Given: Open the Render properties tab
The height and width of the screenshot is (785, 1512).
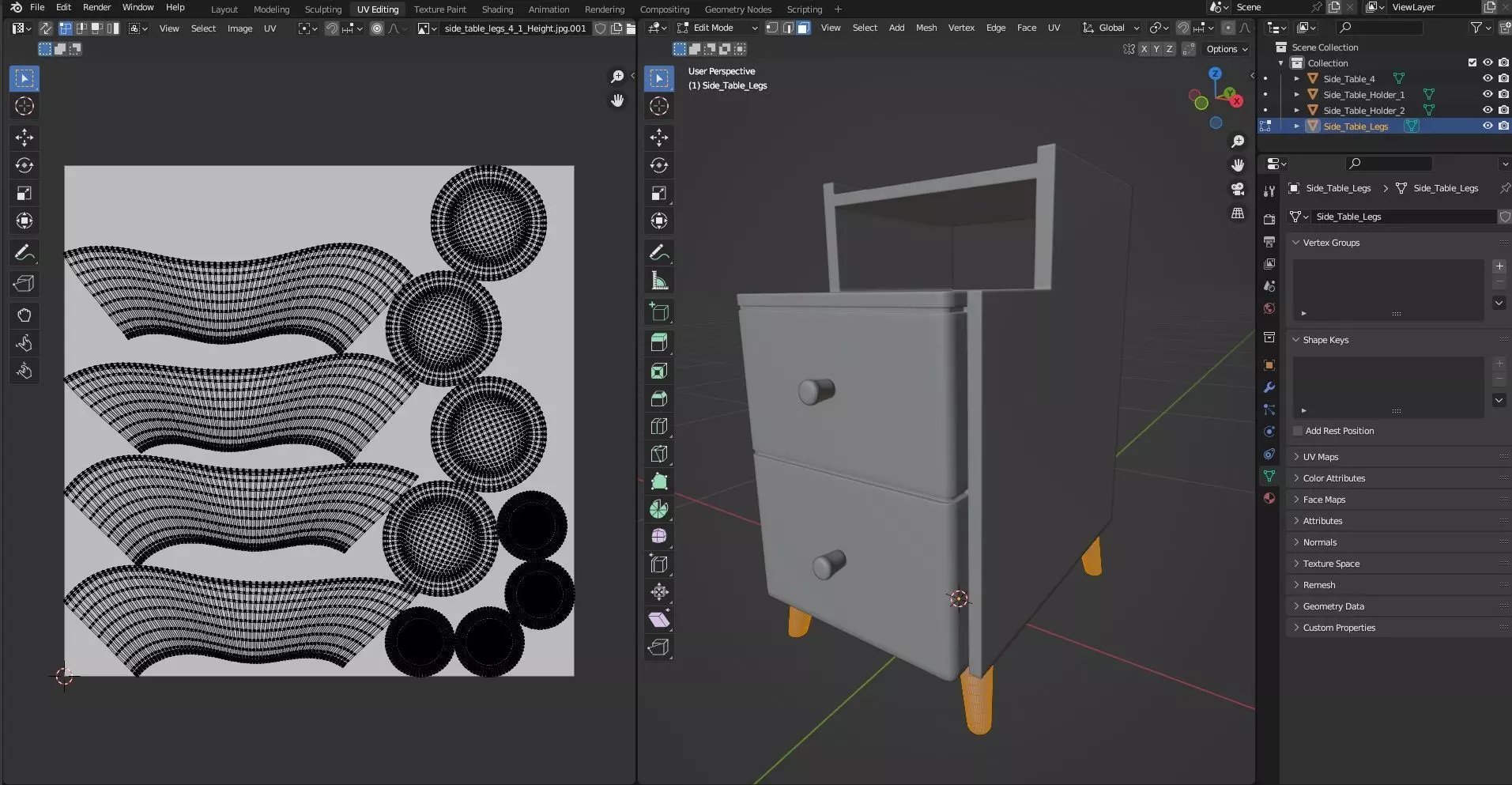Looking at the screenshot, I should [1269, 219].
